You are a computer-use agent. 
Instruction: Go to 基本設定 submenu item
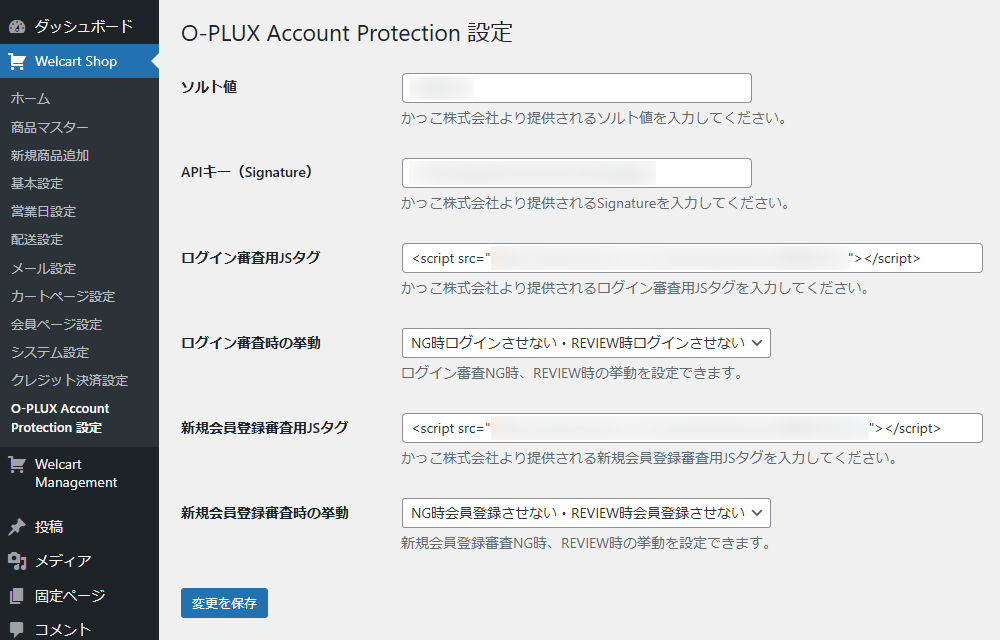tap(37, 183)
